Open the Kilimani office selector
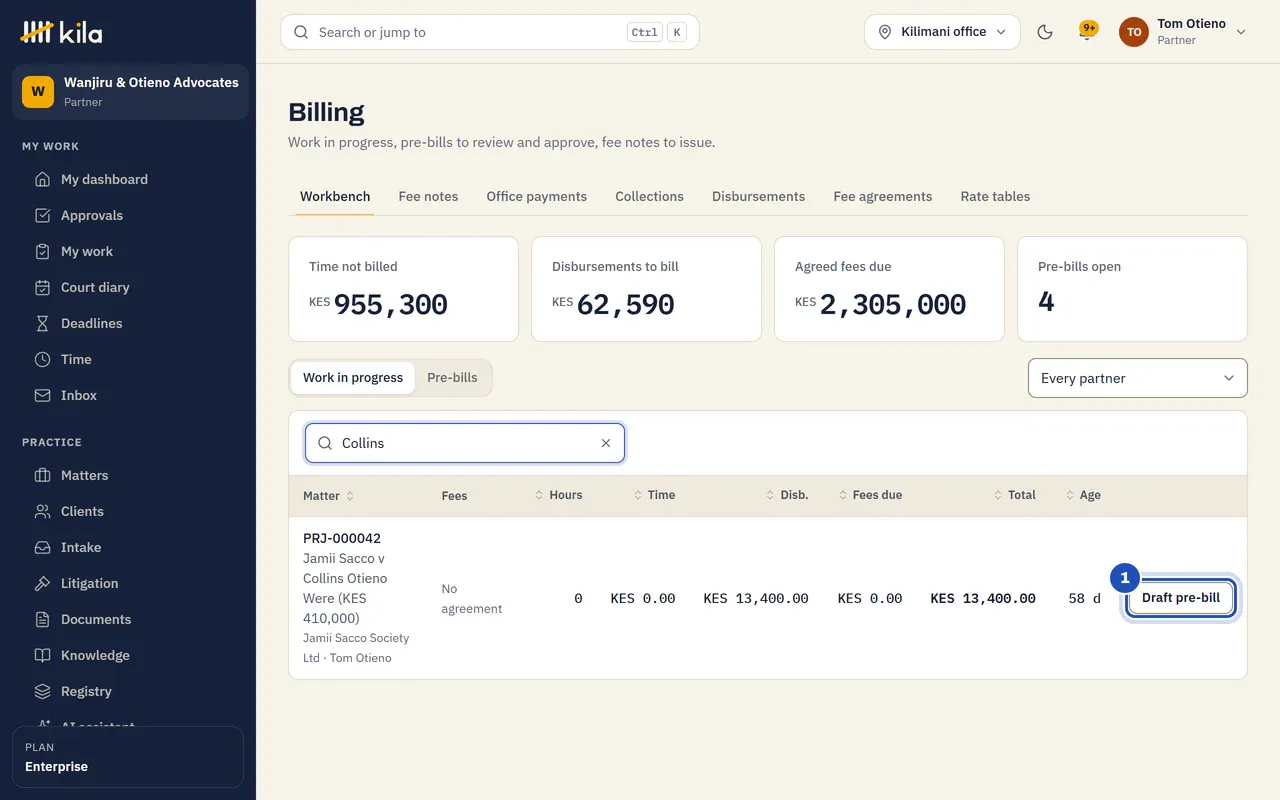The image size is (1280, 800). click(x=942, y=32)
